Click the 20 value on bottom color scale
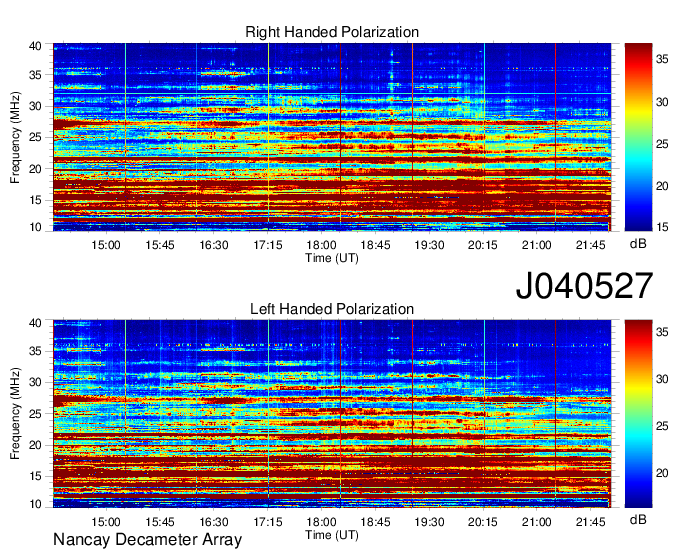Viewport: 680px width, 552px height. tap(662, 473)
